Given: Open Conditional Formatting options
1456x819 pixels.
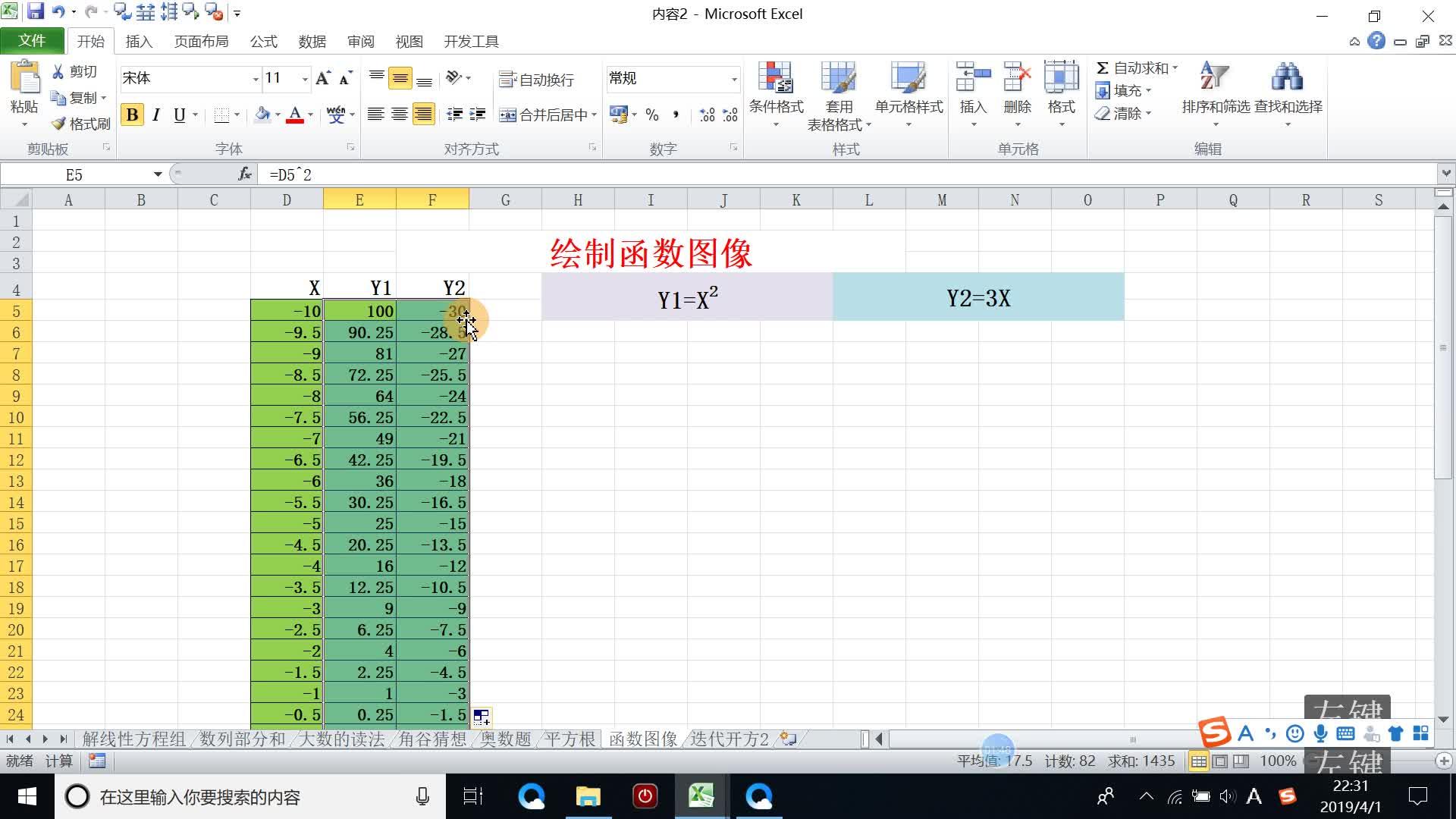Looking at the screenshot, I should pyautogui.click(x=775, y=91).
